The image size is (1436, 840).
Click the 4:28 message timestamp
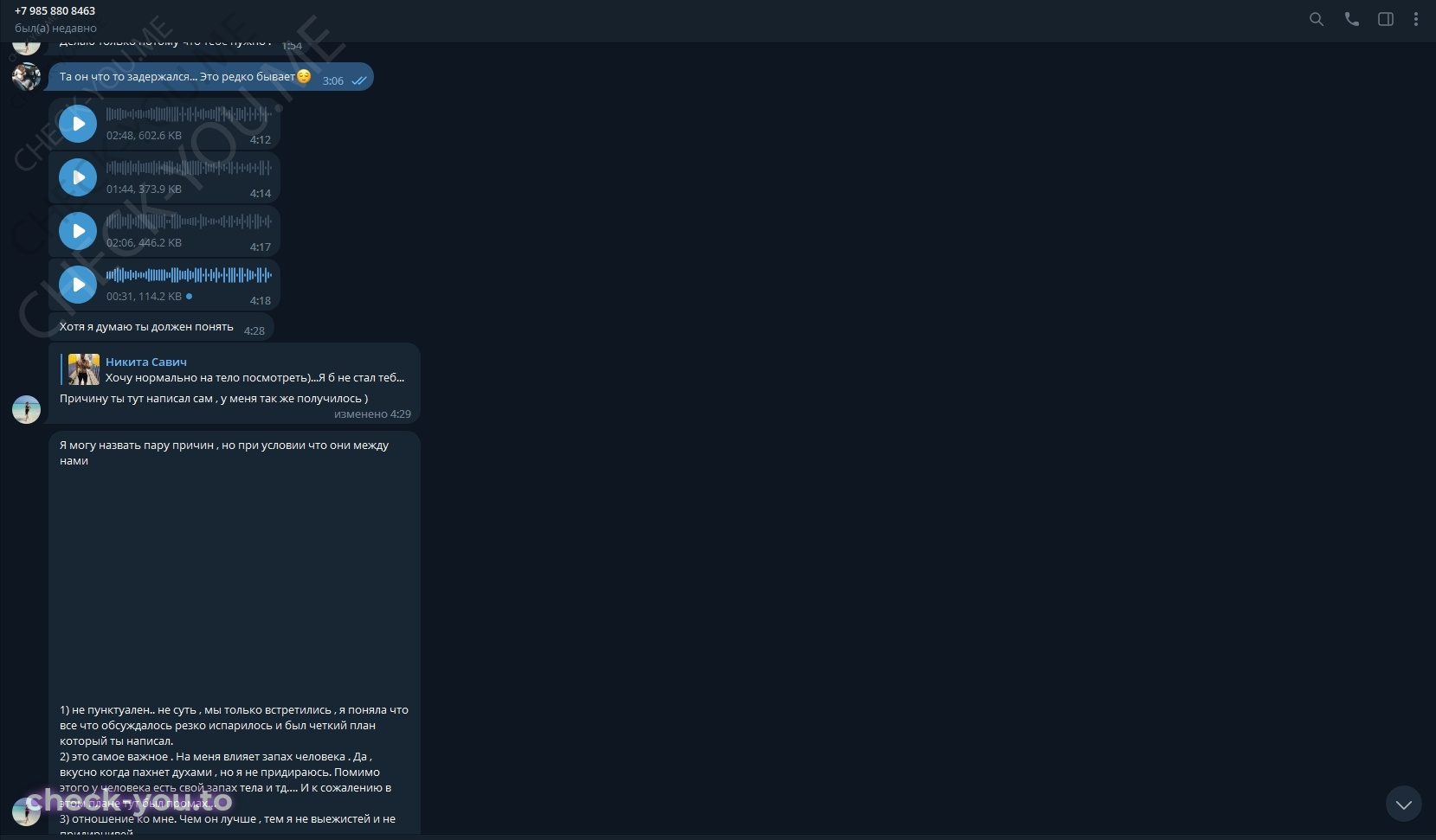pyautogui.click(x=254, y=330)
